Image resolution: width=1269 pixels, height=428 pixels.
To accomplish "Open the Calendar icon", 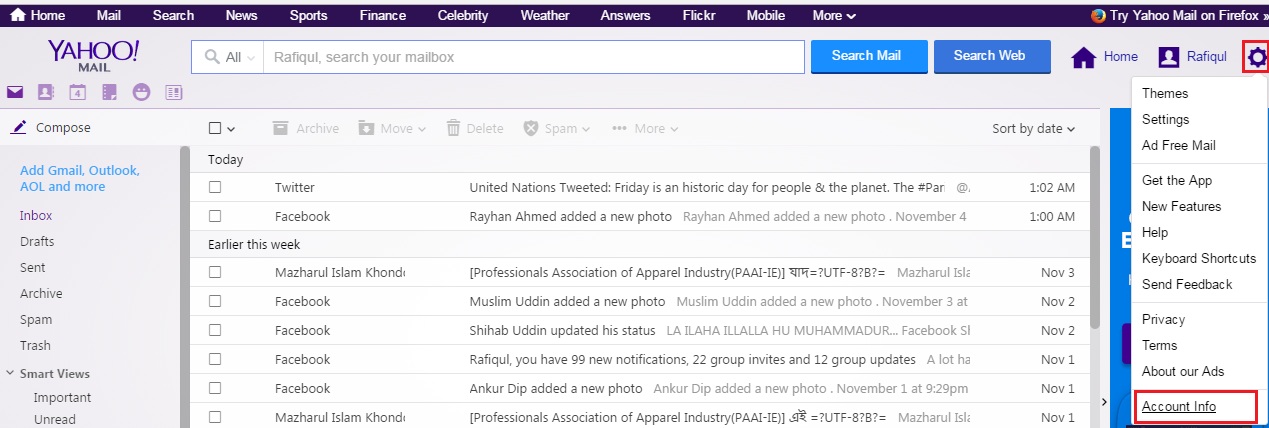I will (x=77, y=92).
